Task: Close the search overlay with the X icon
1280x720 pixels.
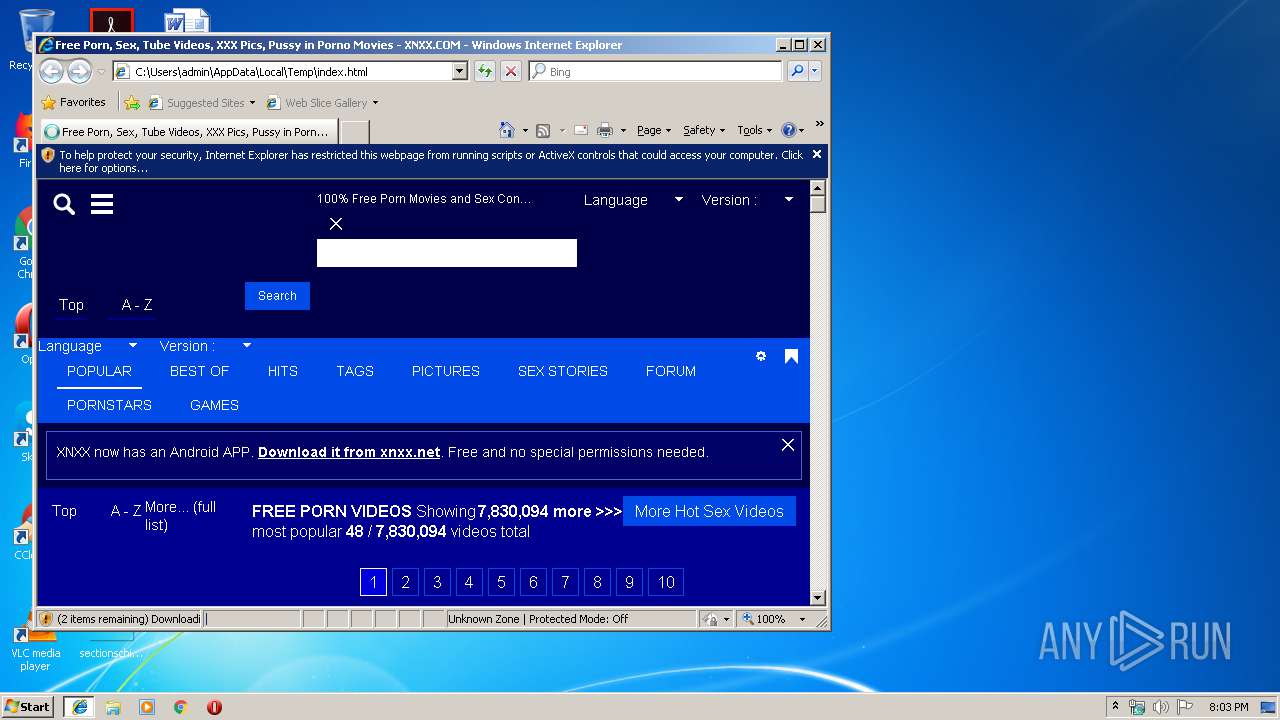Action: click(336, 224)
